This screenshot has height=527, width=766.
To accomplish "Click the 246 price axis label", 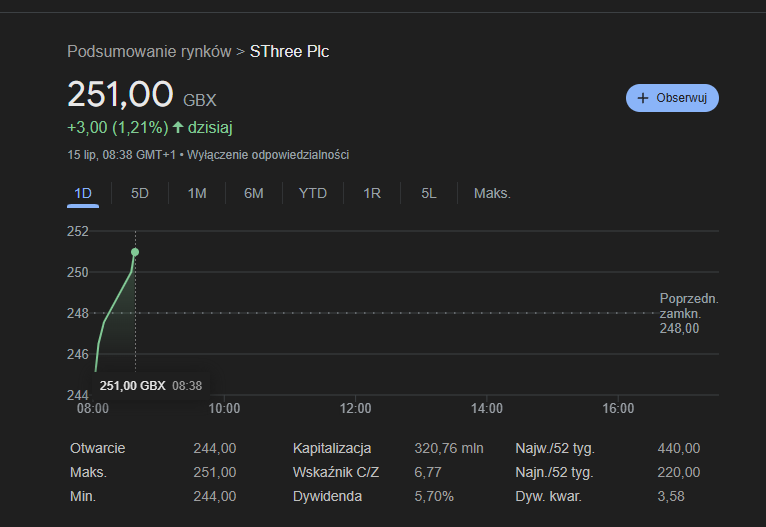I will (78, 354).
